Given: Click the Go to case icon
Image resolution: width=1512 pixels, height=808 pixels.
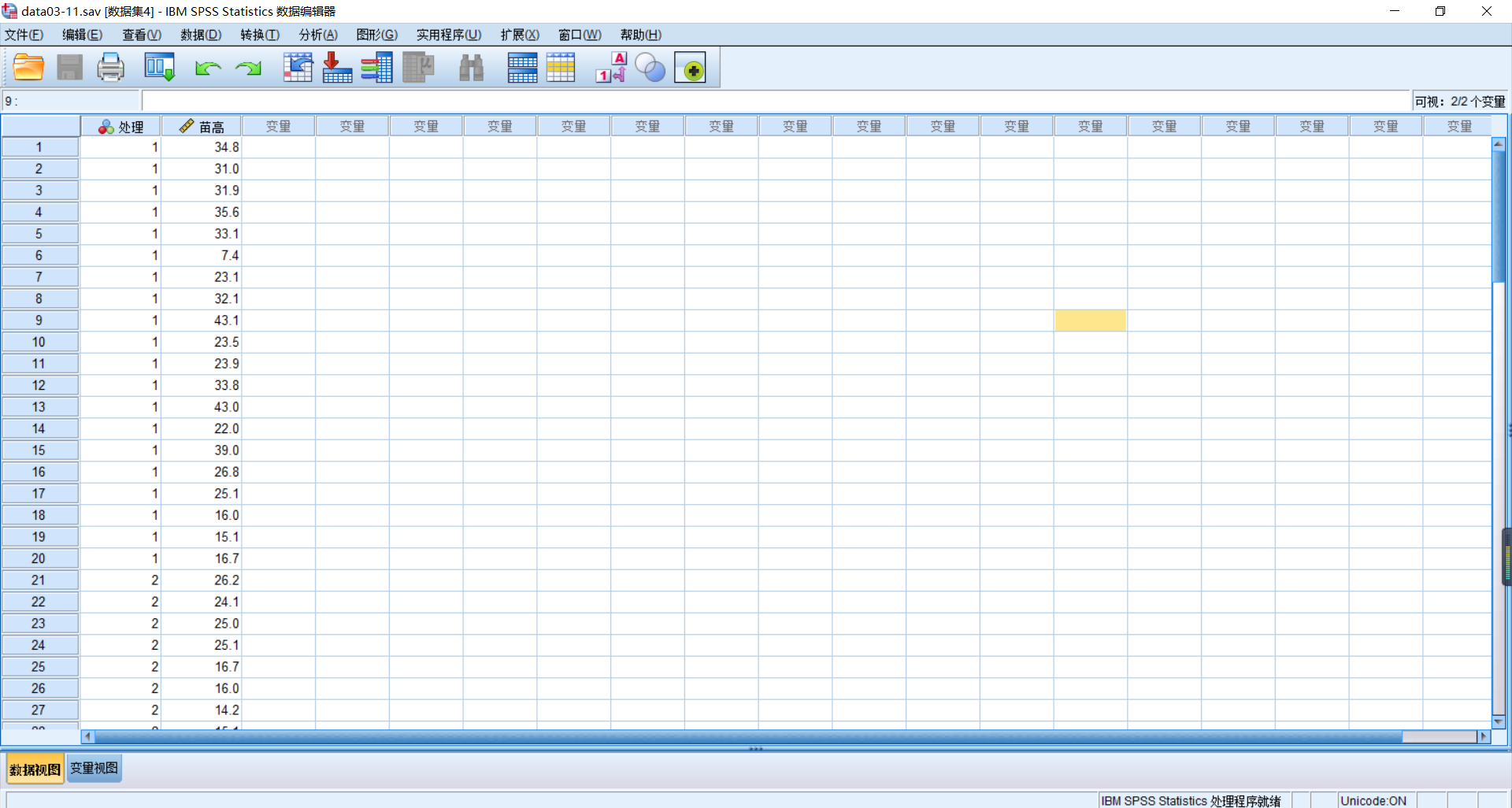Looking at the screenshot, I should point(298,68).
